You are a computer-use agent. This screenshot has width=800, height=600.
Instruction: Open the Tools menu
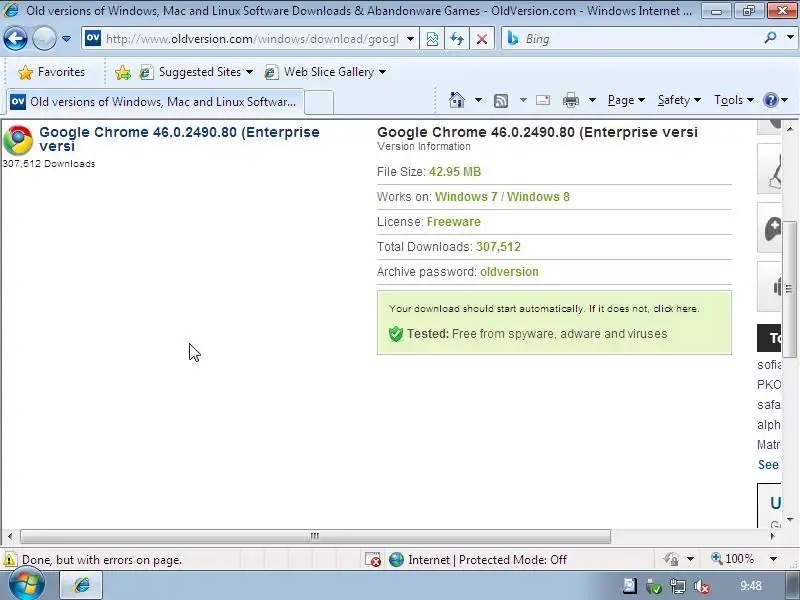pyautogui.click(x=734, y=100)
